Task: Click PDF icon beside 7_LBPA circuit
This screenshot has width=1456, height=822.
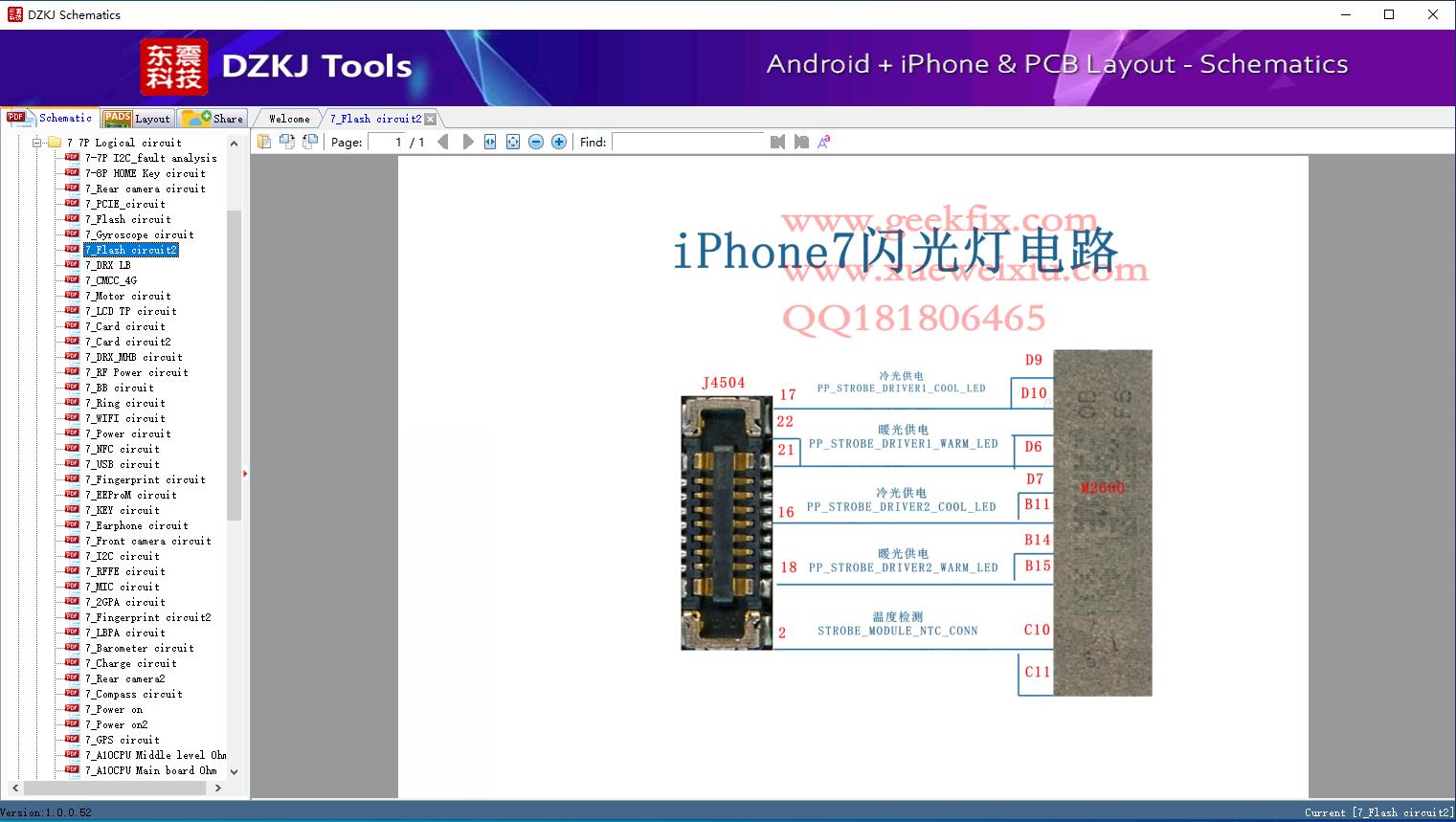Action: [x=72, y=632]
